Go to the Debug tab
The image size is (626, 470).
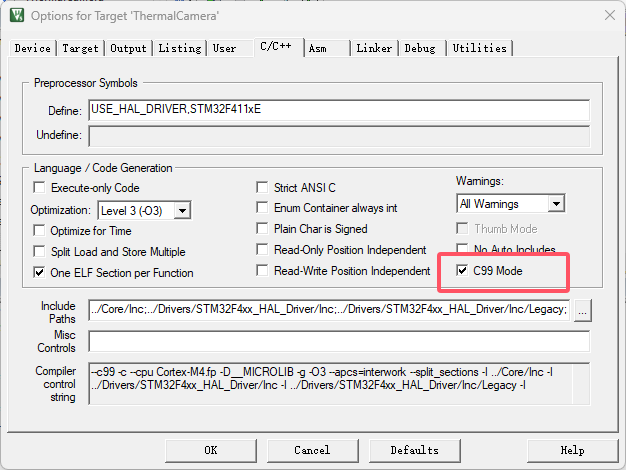(x=420, y=48)
